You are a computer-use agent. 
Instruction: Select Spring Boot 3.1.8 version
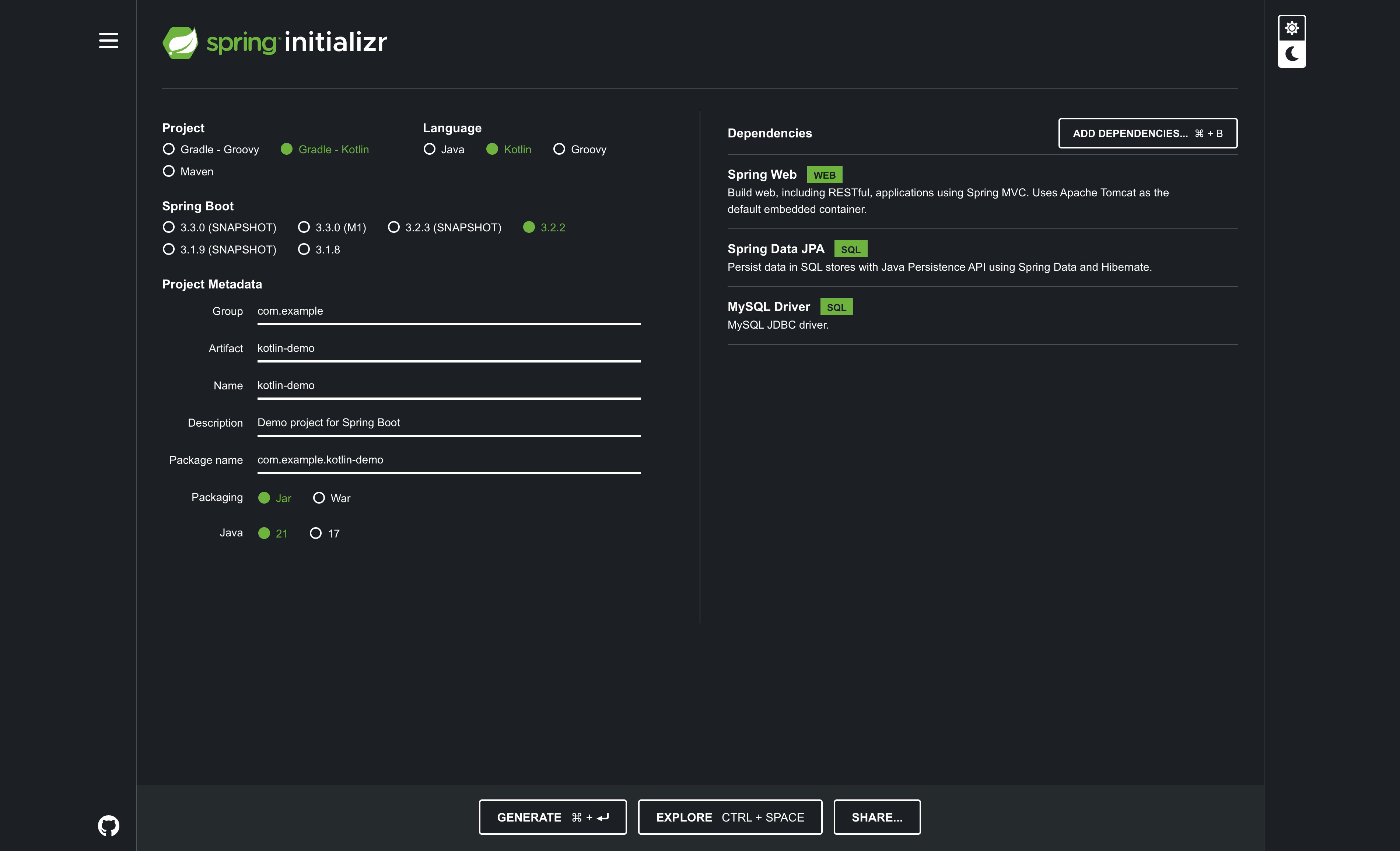pos(304,249)
